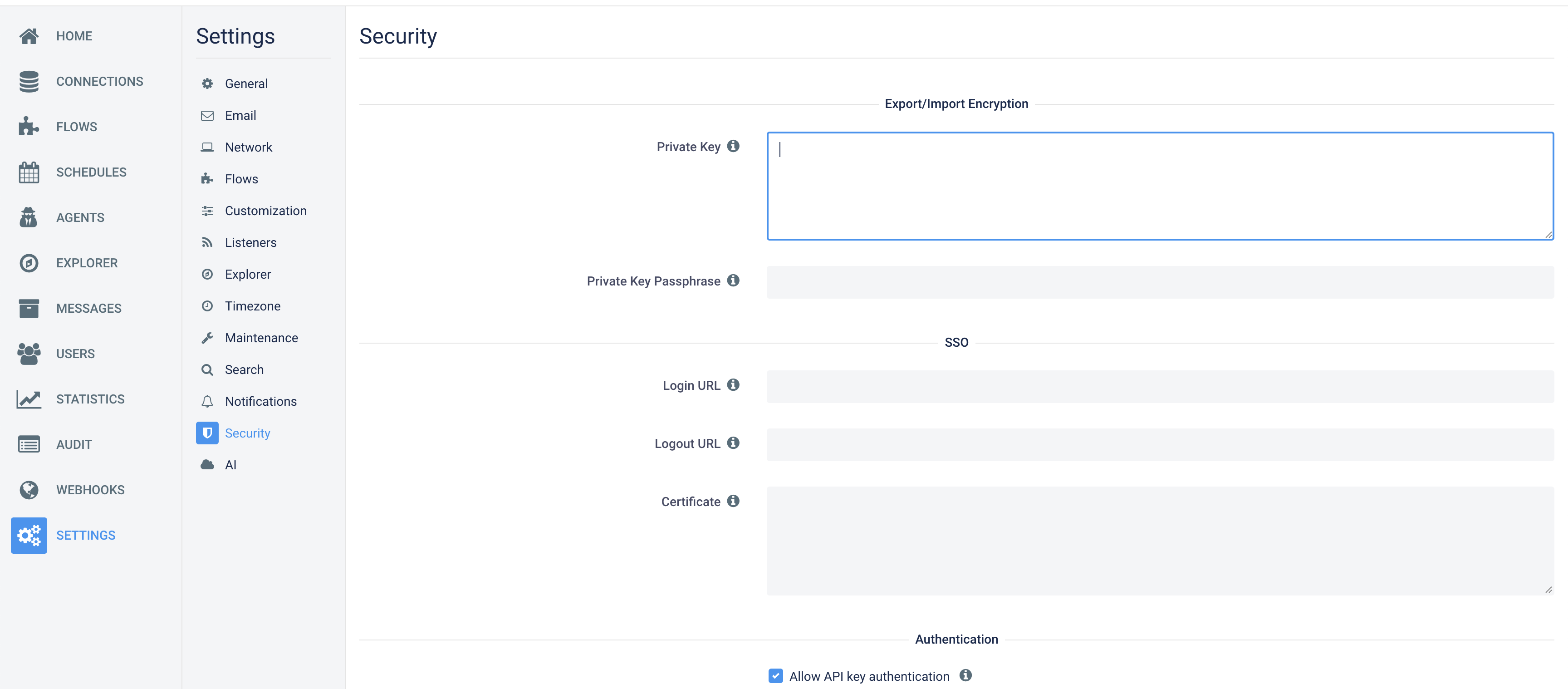Open the Audit list icon
Image resolution: width=1568 pixels, height=689 pixels.
coord(29,445)
